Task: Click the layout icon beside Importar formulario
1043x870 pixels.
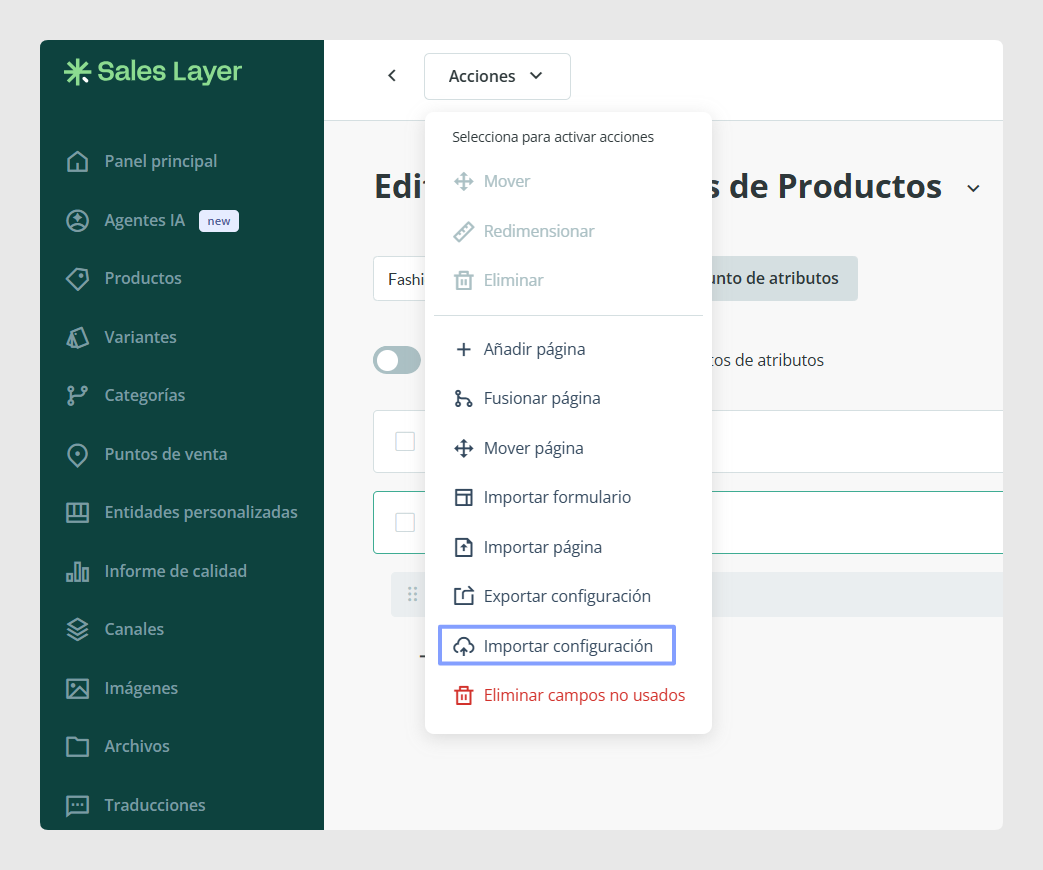Action: pyautogui.click(x=464, y=498)
